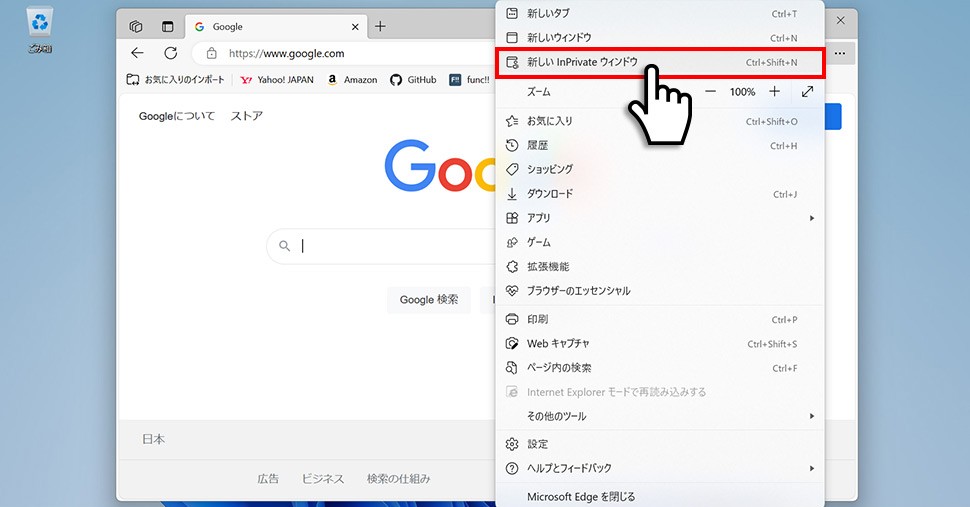Image resolution: width=970 pixels, height=507 pixels.
Task: Expand the ヘルプとフィードバック submenu
Action: [x=660, y=468]
